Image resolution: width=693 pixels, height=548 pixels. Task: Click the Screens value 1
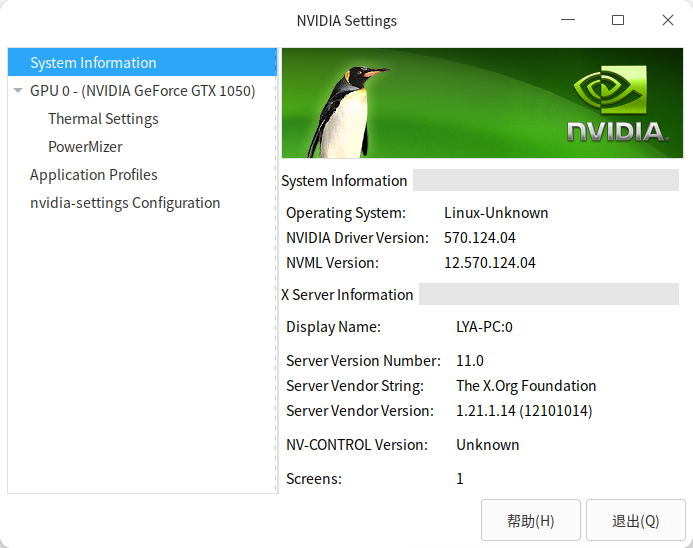tap(460, 479)
